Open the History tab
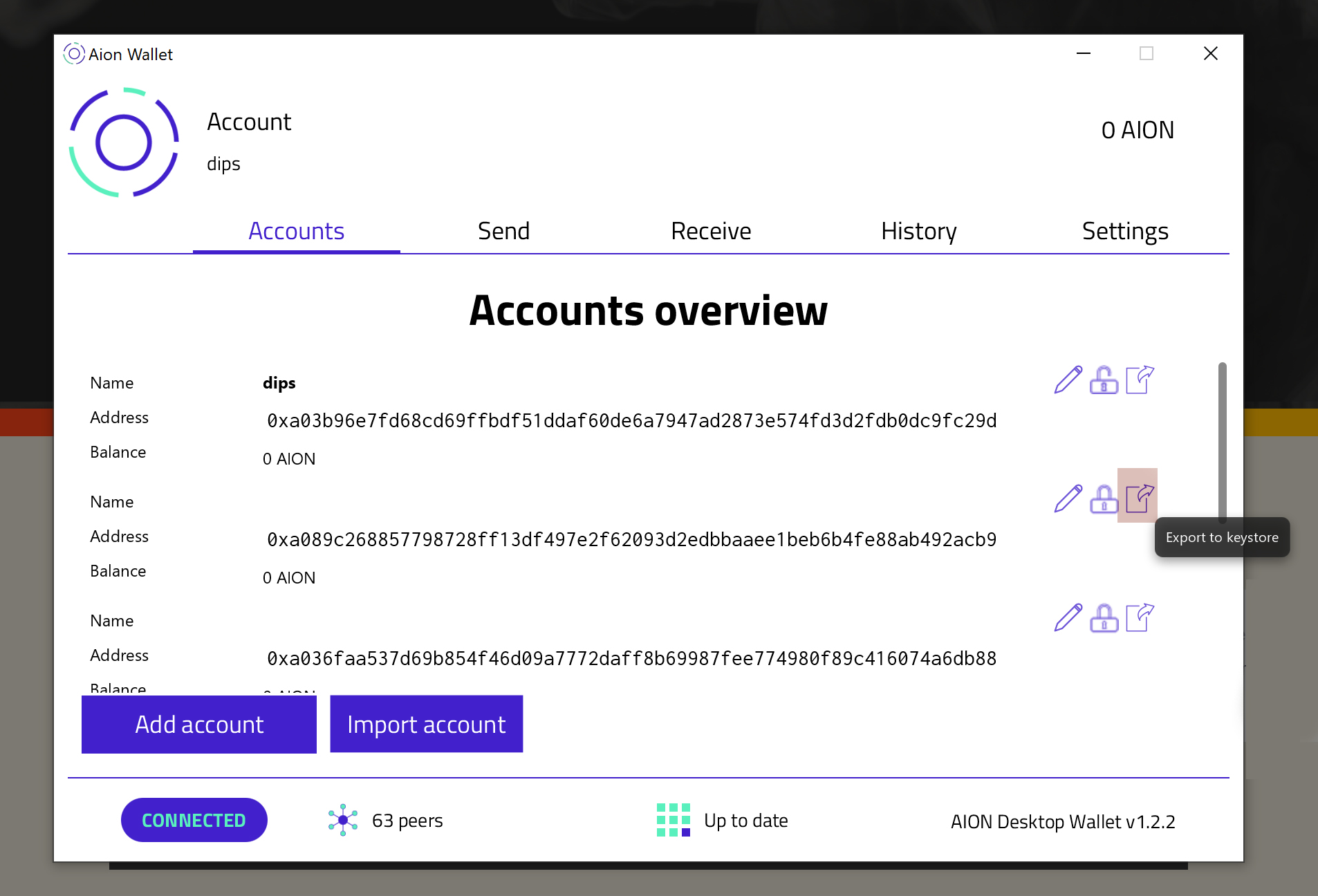1318x896 pixels. pos(918,231)
